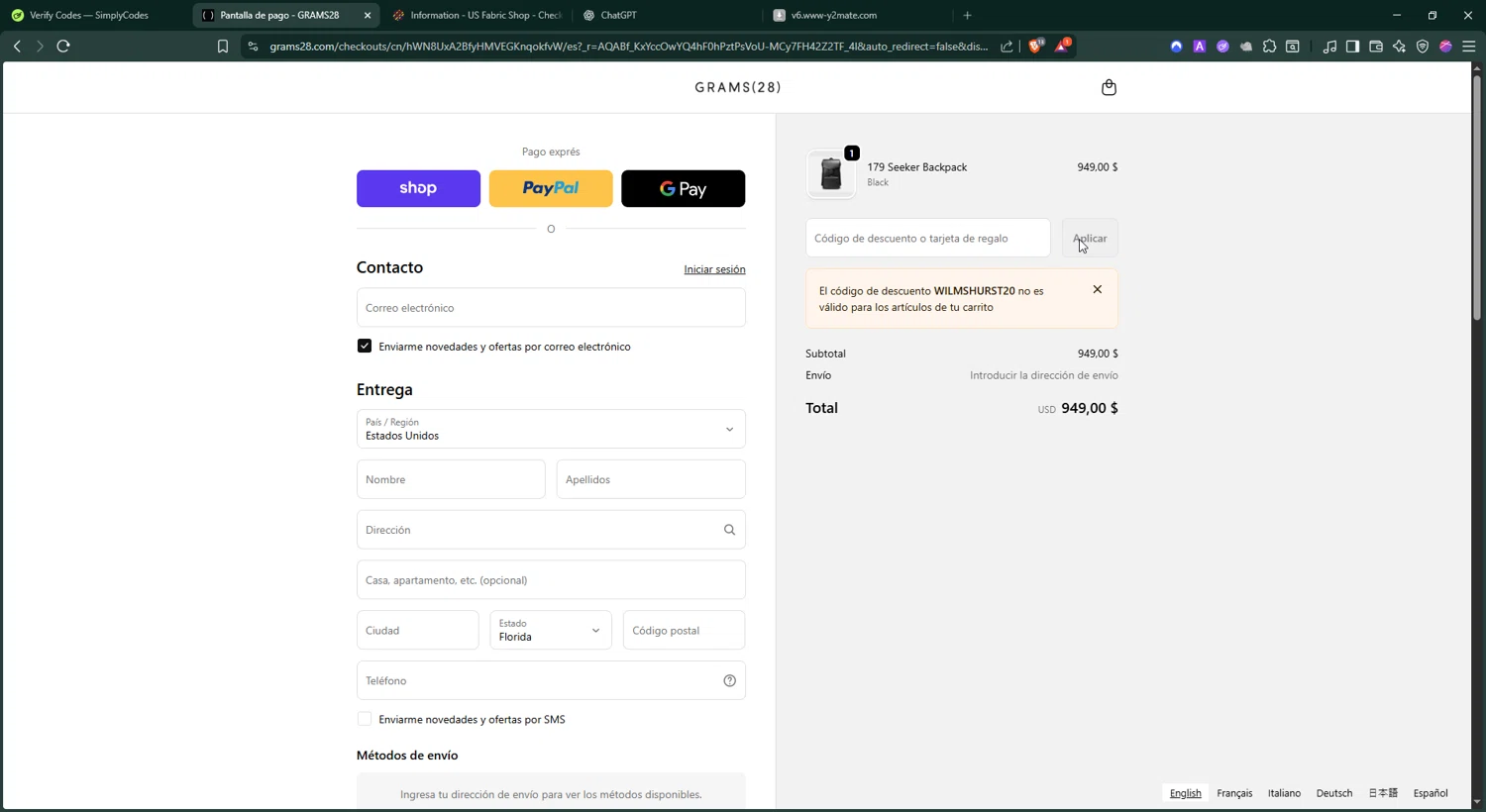Image resolution: width=1486 pixels, height=812 pixels.
Task: Focus the Ciudad input field
Action: [418, 630]
